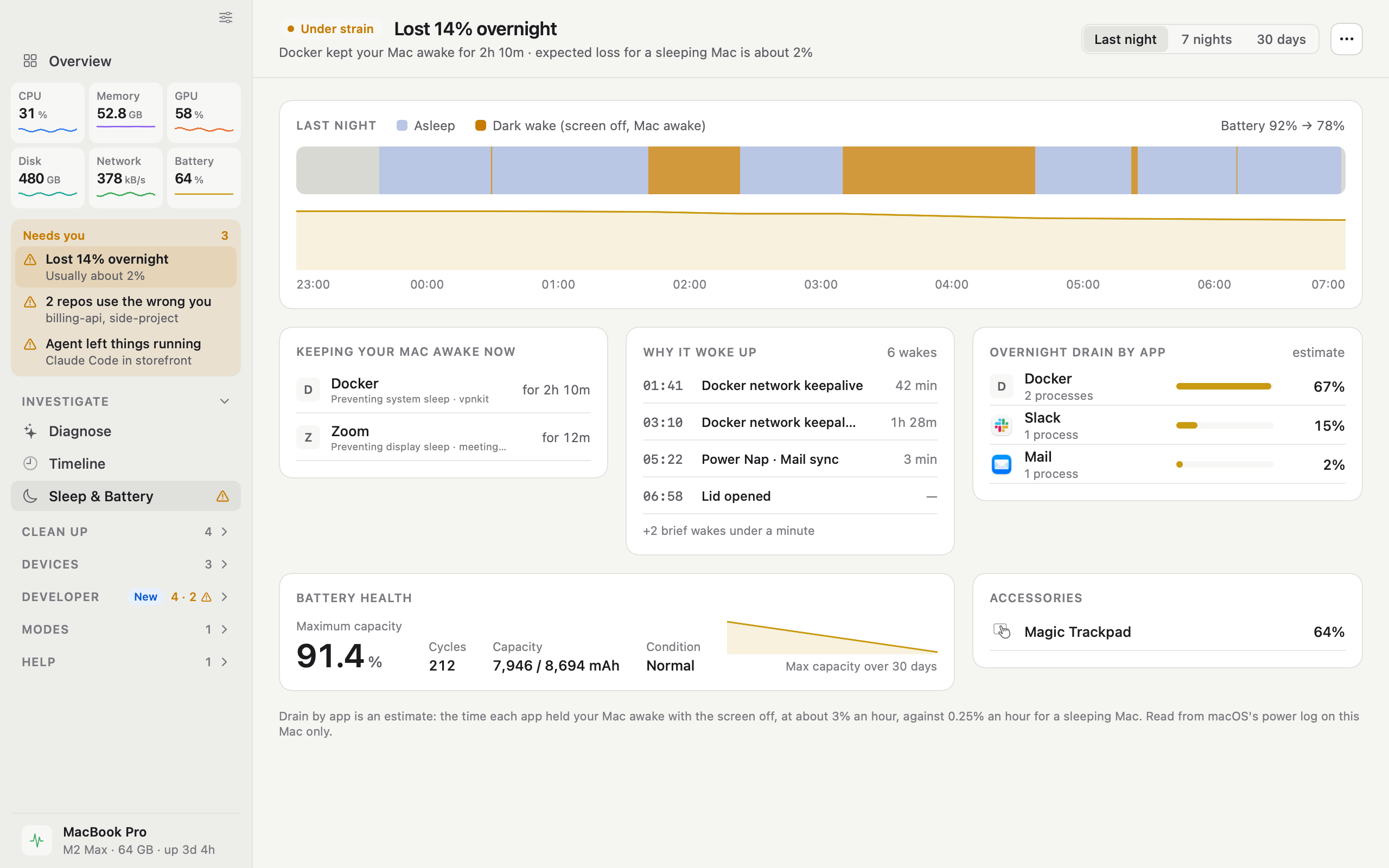Image resolution: width=1389 pixels, height=868 pixels.
Task: Click the Zoom app icon
Action: coord(308,437)
